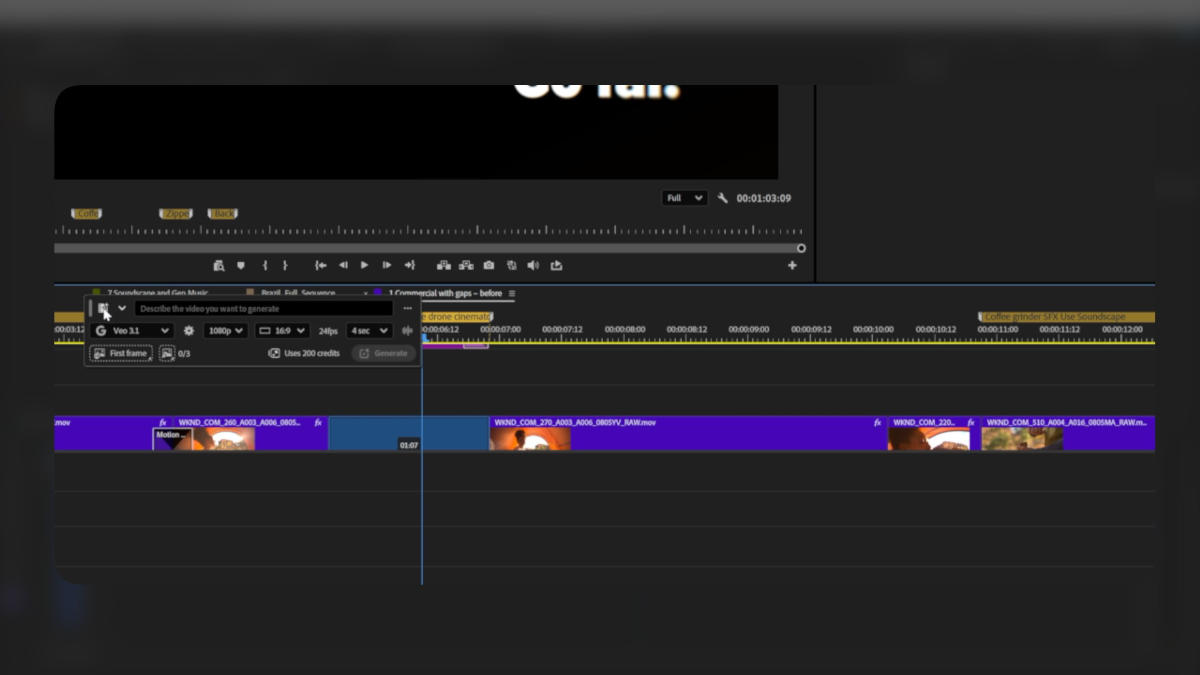Click the generate video mode icon in the prompt bar
Screen dimensions: 1200x675
click(x=103, y=308)
